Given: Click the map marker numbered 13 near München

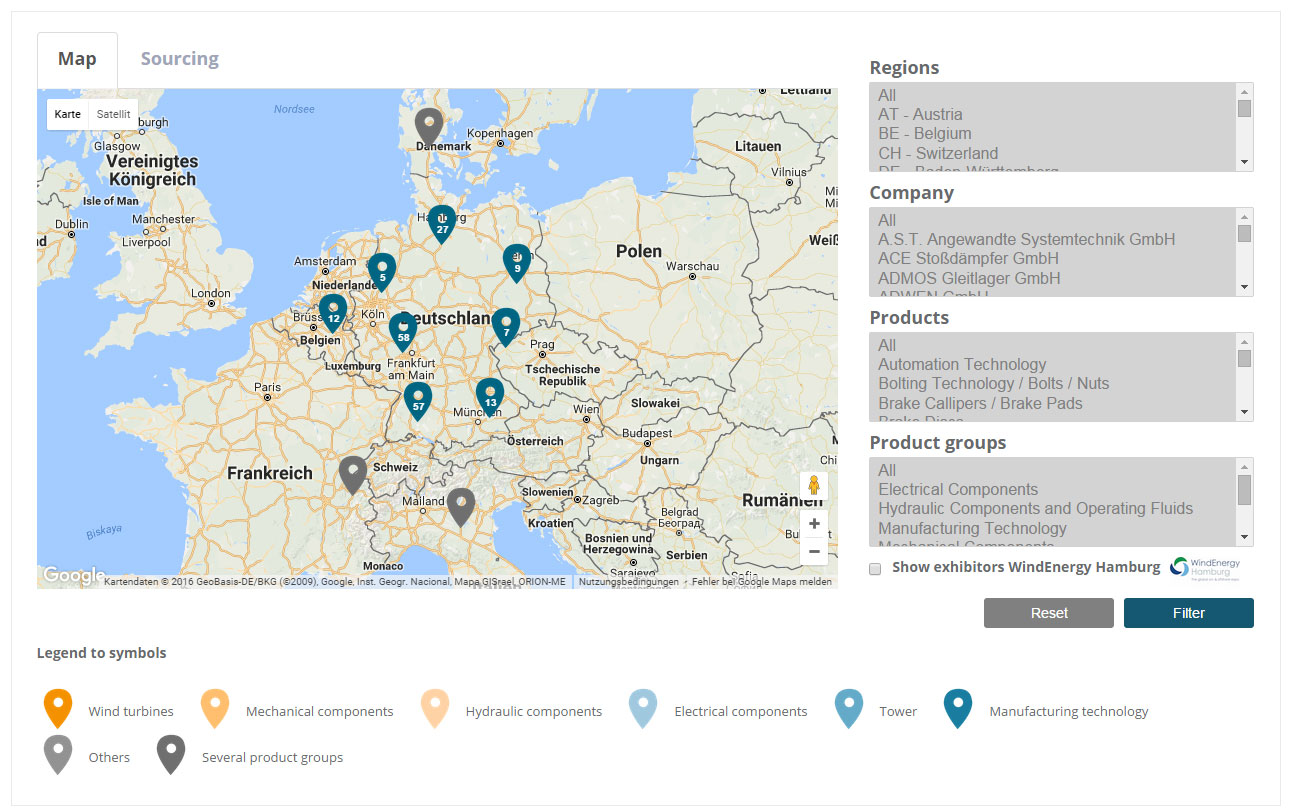Looking at the screenshot, I should point(490,396).
